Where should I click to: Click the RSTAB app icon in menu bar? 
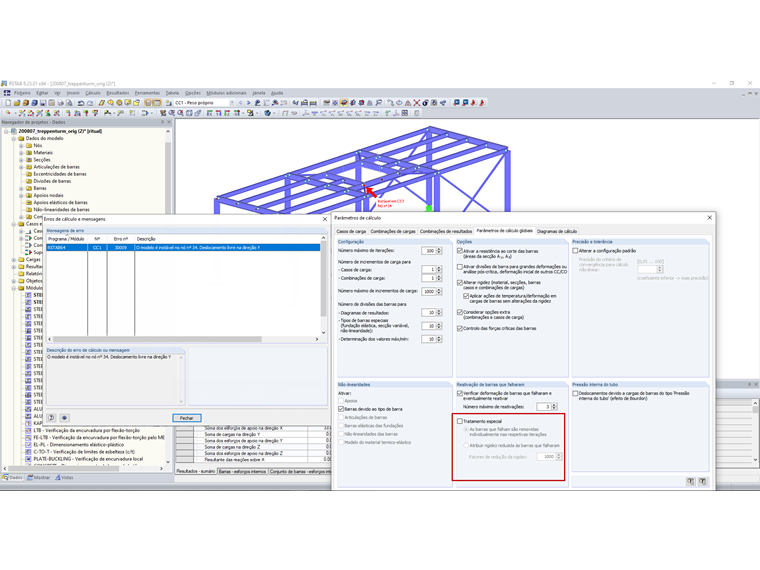[x=7, y=93]
